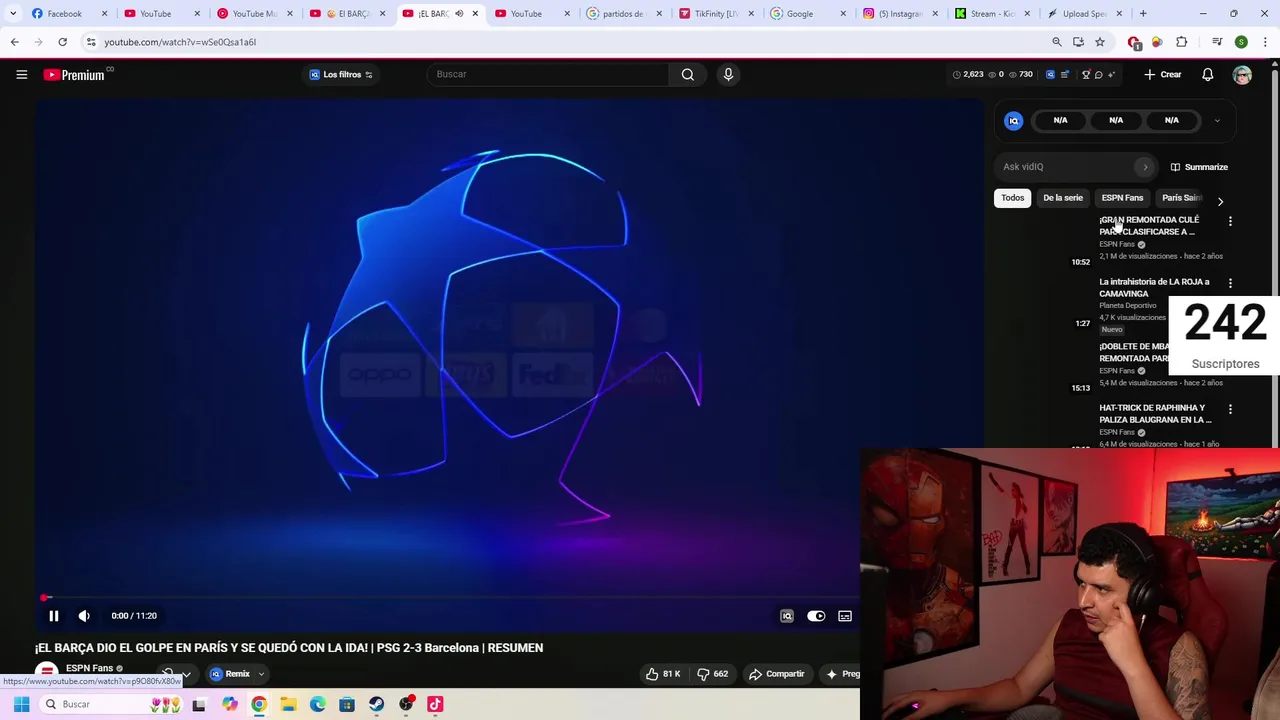
Task: Start voice search with the microphone
Action: [x=728, y=74]
